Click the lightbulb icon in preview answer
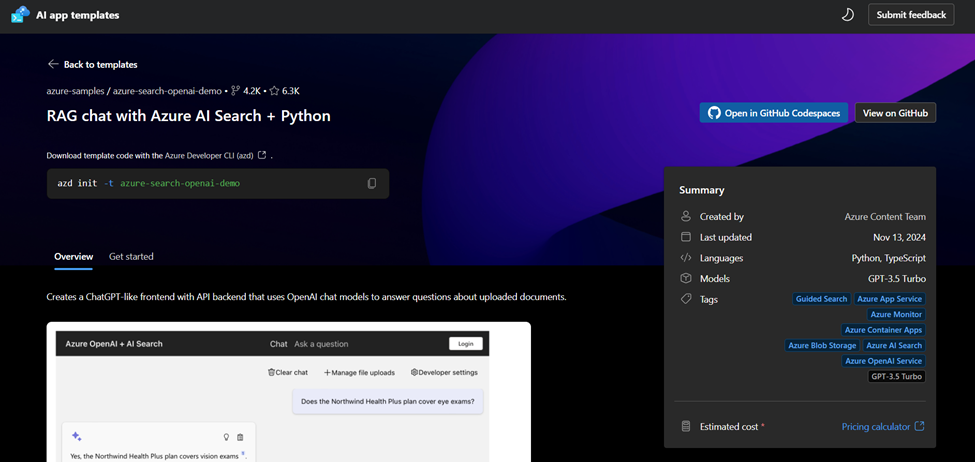Image resolution: width=975 pixels, height=462 pixels. (x=226, y=437)
